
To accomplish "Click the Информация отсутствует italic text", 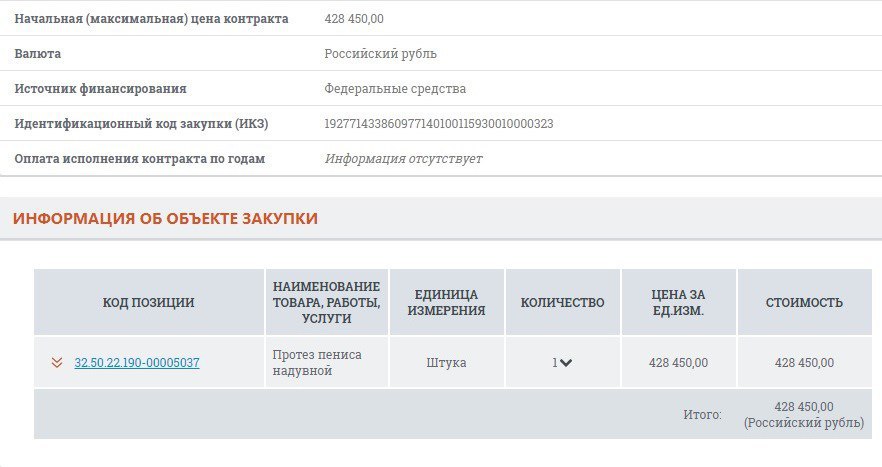I will pos(404,159).
